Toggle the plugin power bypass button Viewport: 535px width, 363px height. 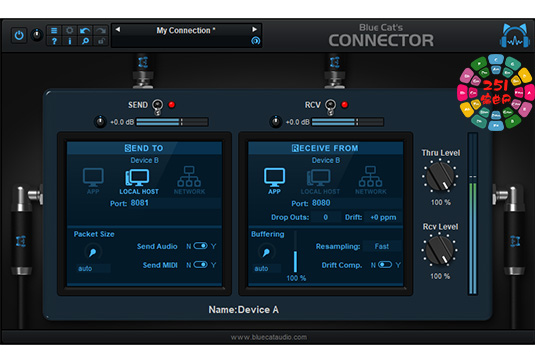(x=19, y=35)
